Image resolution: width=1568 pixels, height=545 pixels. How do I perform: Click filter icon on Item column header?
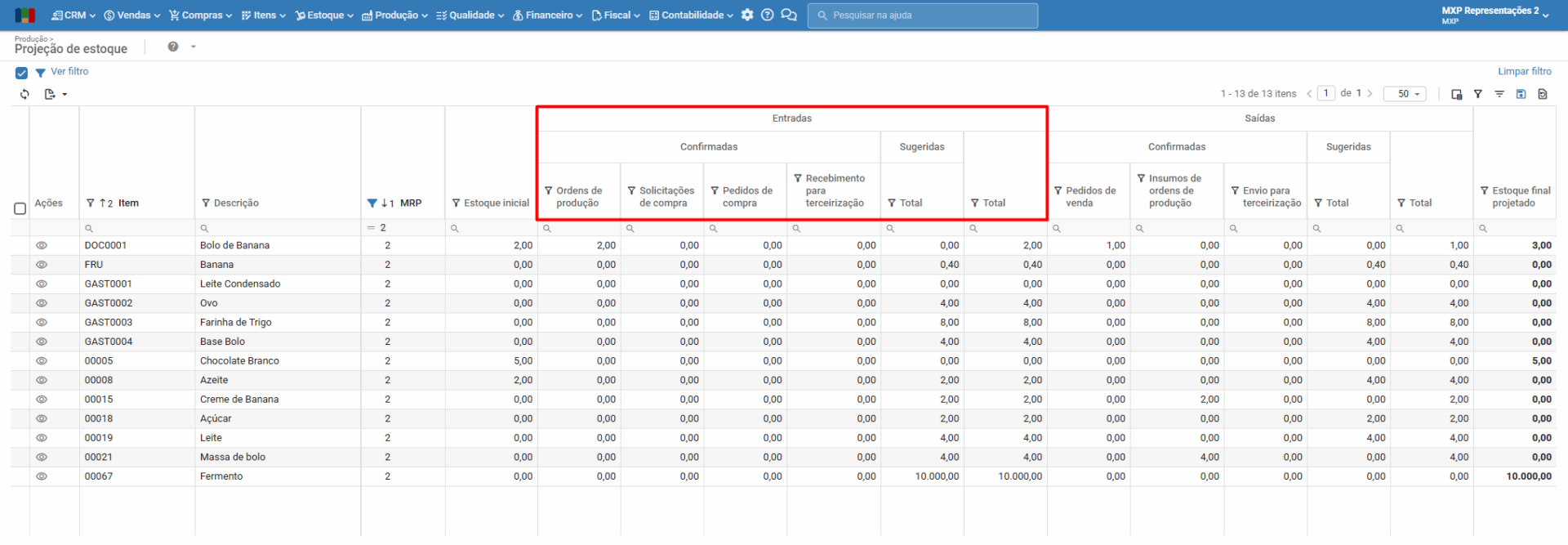pyautogui.click(x=90, y=203)
